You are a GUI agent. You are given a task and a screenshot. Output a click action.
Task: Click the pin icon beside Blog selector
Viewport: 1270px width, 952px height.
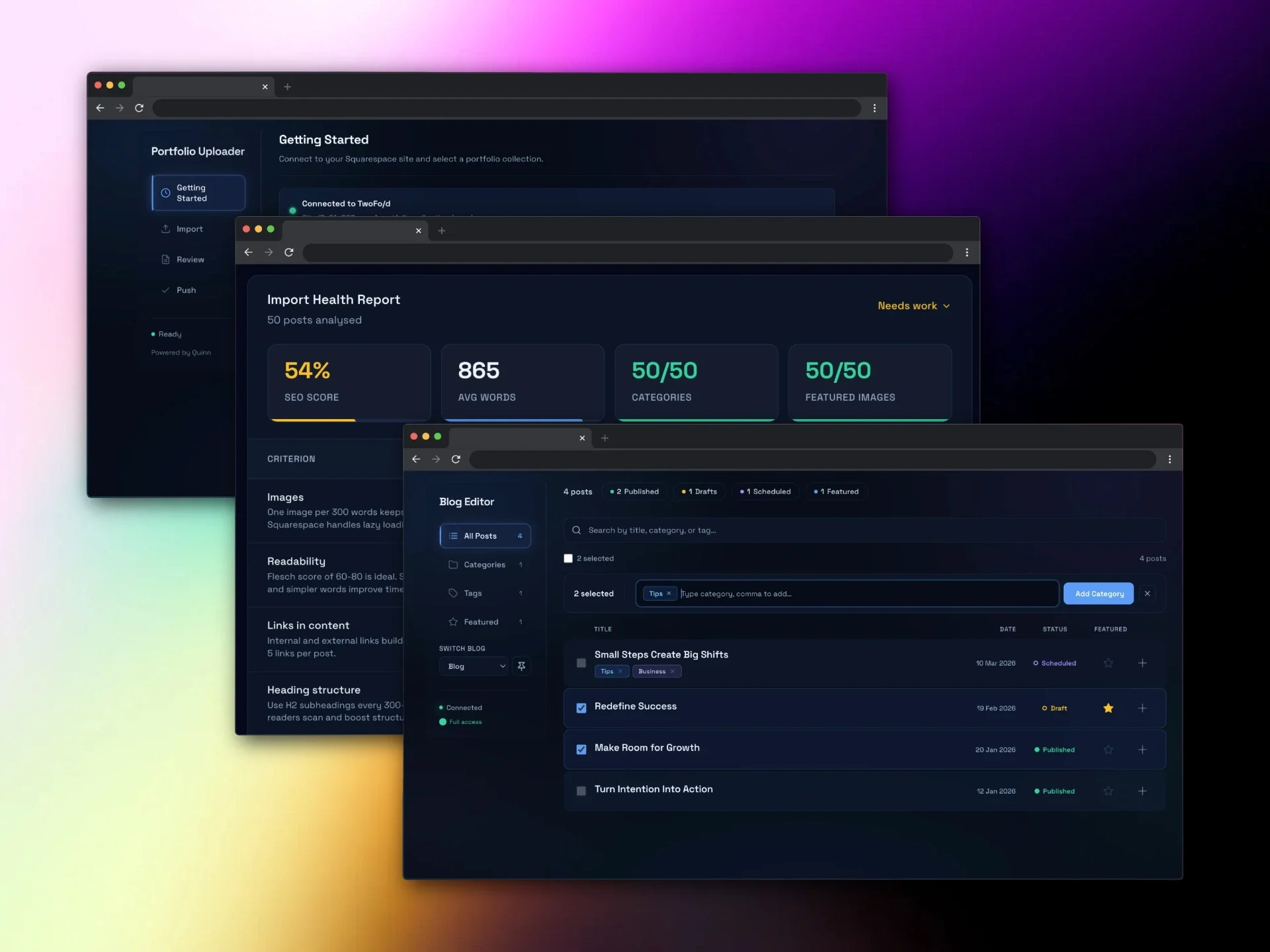(521, 666)
